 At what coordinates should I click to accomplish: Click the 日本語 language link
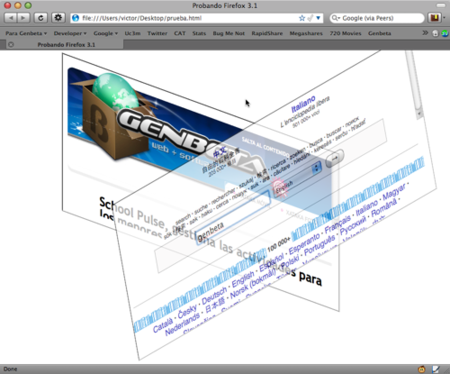pos(215,306)
